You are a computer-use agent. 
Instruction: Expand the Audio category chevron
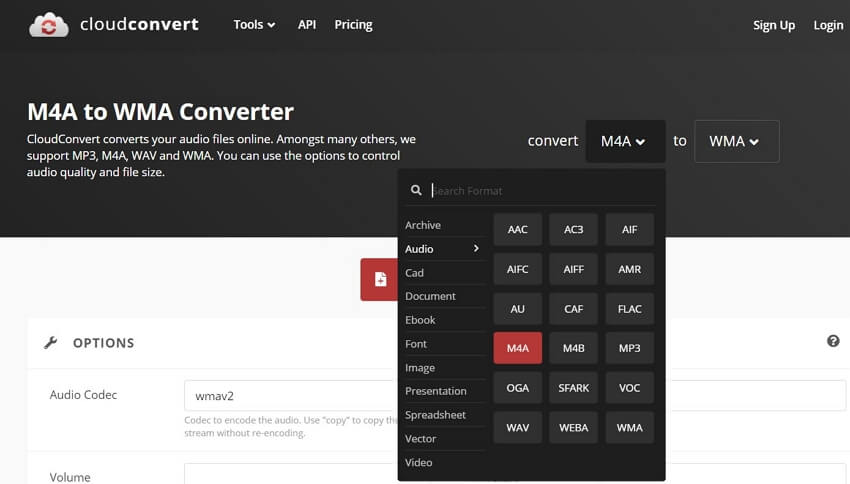tap(476, 248)
